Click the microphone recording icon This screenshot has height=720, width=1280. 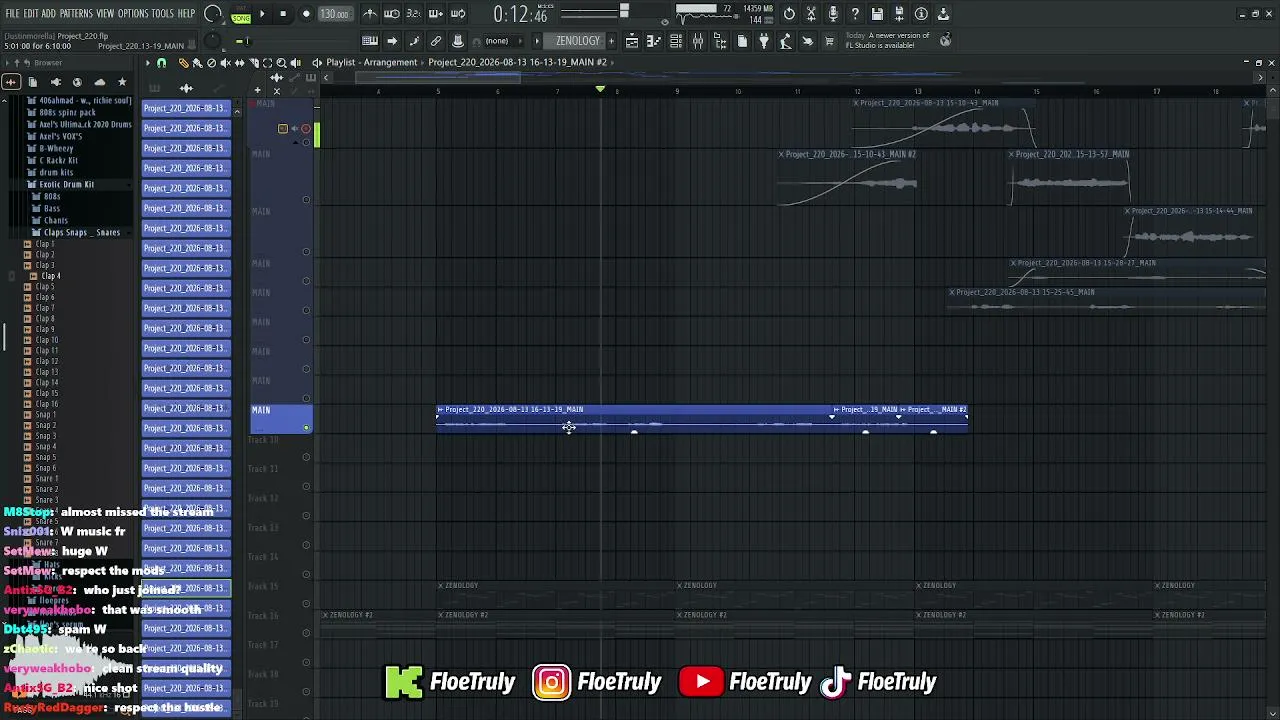(x=833, y=14)
